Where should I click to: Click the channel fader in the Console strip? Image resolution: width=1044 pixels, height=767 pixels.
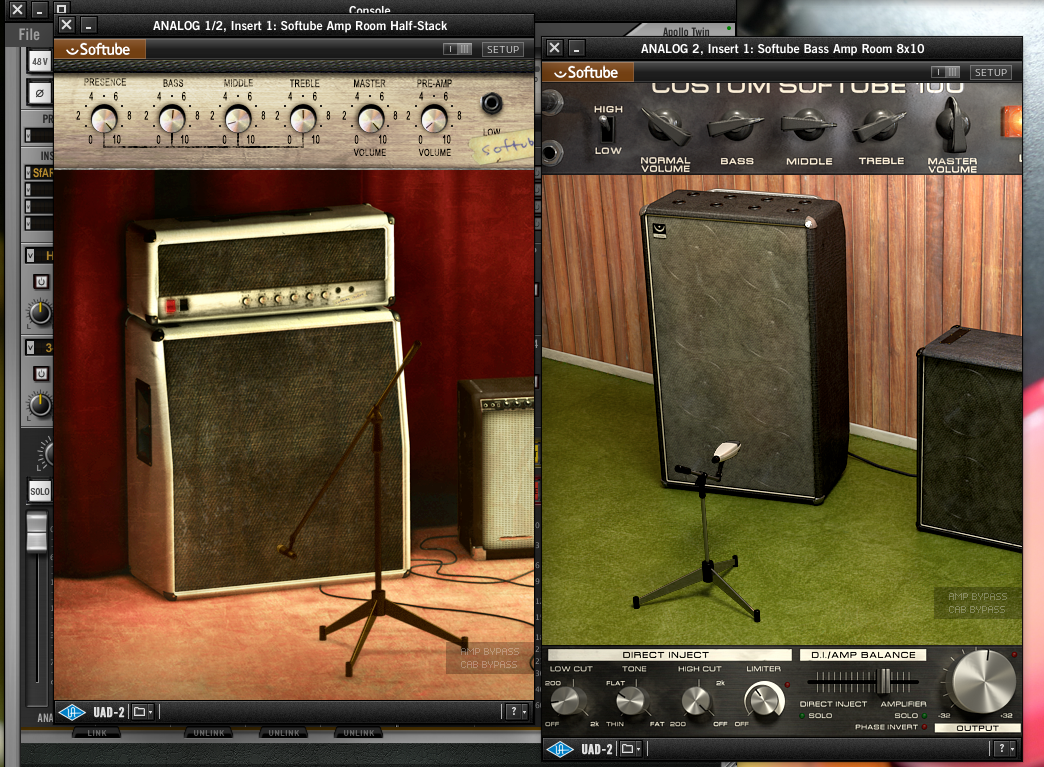coord(35,530)
